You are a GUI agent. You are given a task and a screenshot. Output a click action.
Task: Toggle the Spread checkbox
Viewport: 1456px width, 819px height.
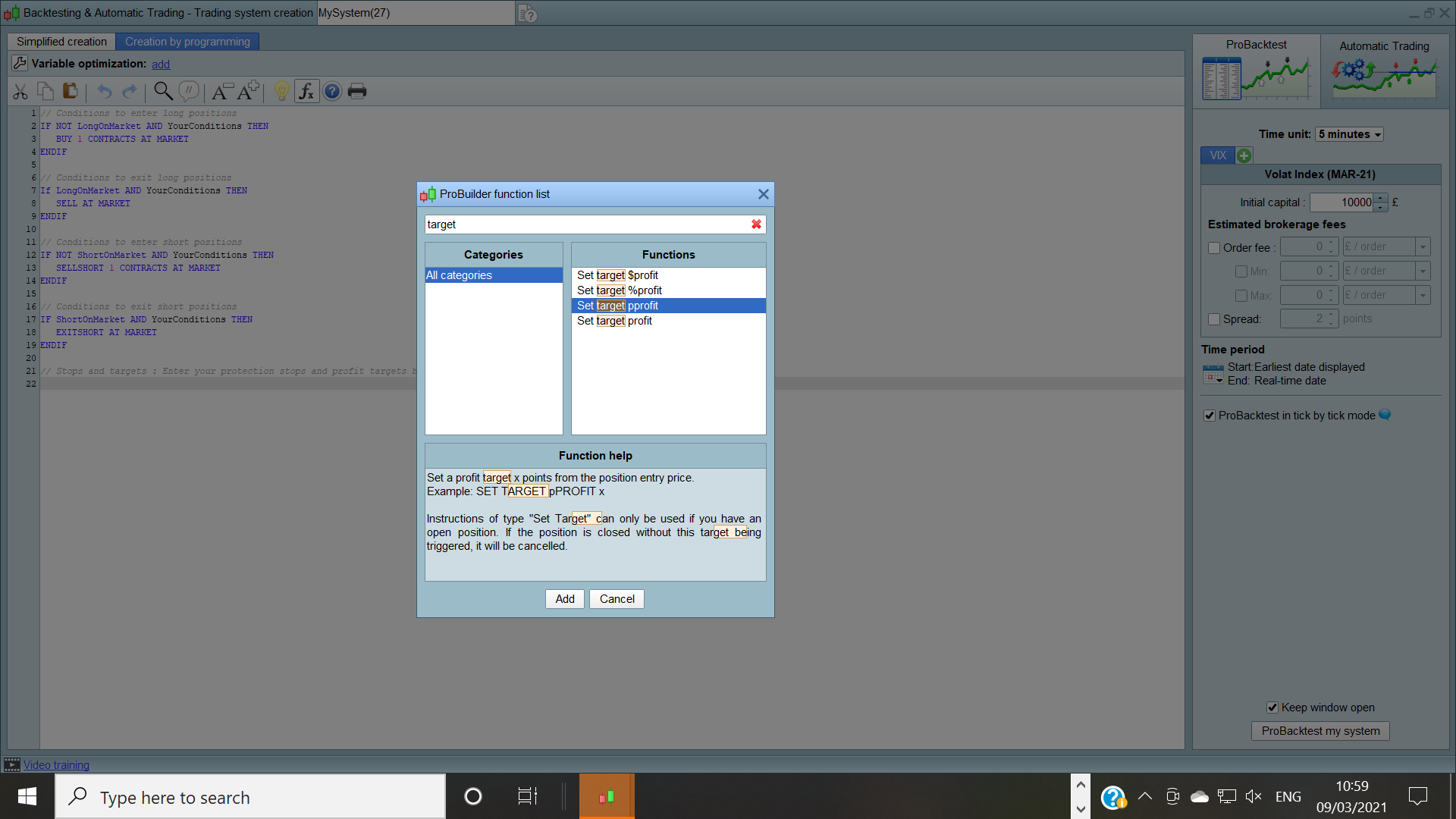pos(1214,319)
